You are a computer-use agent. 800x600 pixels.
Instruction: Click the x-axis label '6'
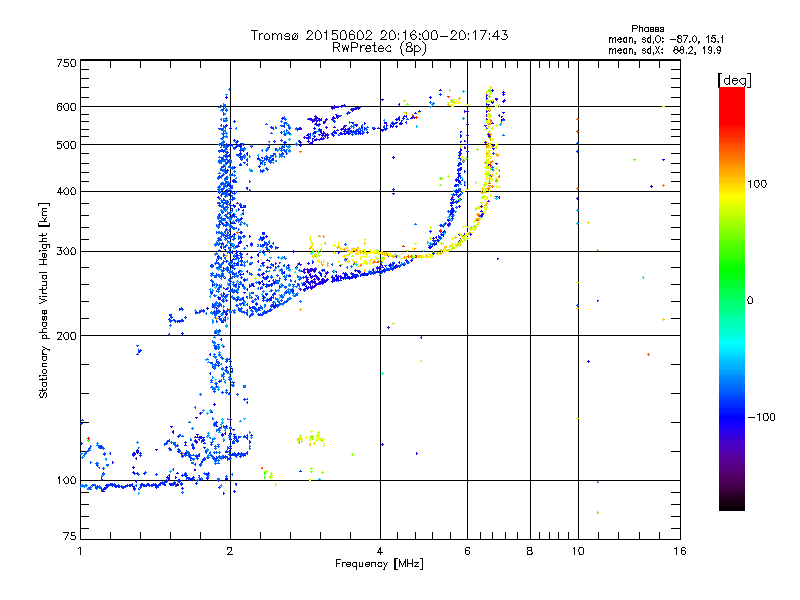[467, 551]
